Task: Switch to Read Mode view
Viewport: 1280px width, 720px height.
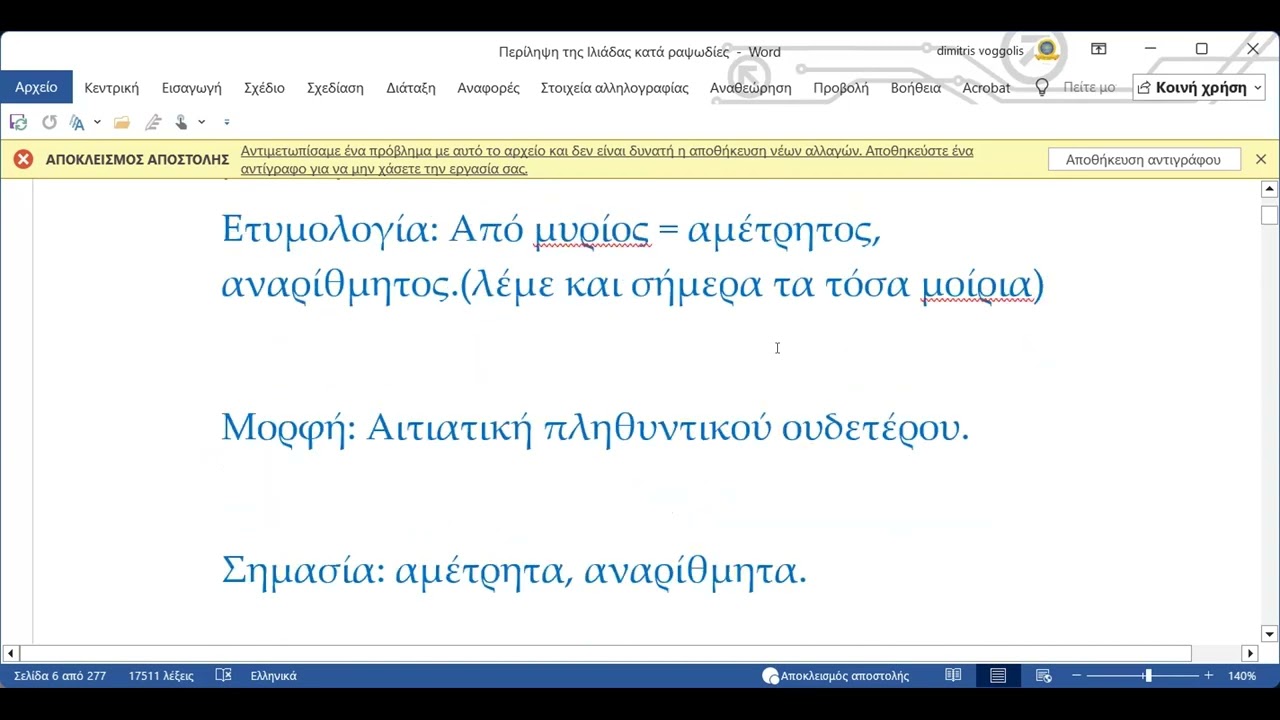Action: [953, 676]
